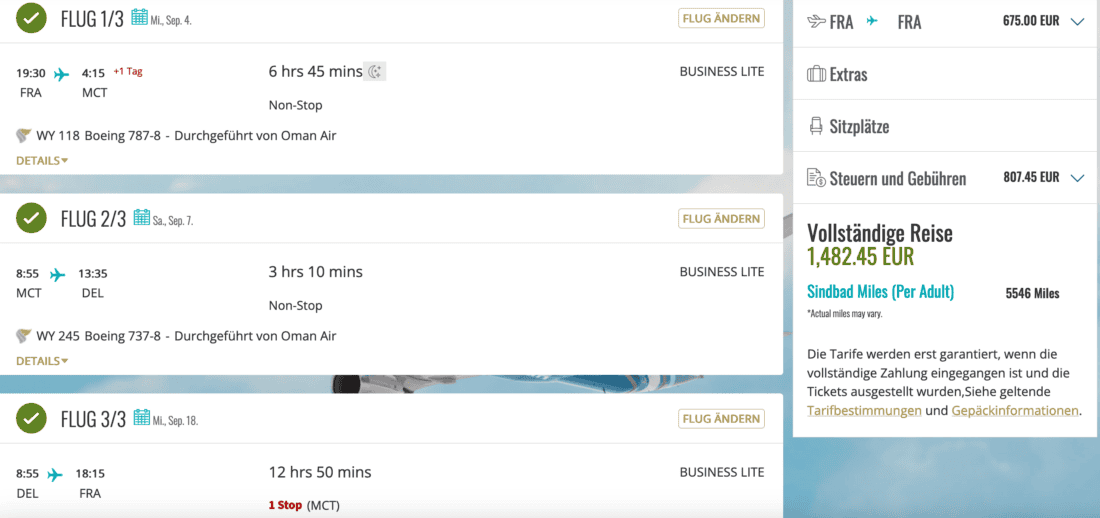
Task: Expand the Steuern und Gebühren chevron
Action: click(1077, 178)
